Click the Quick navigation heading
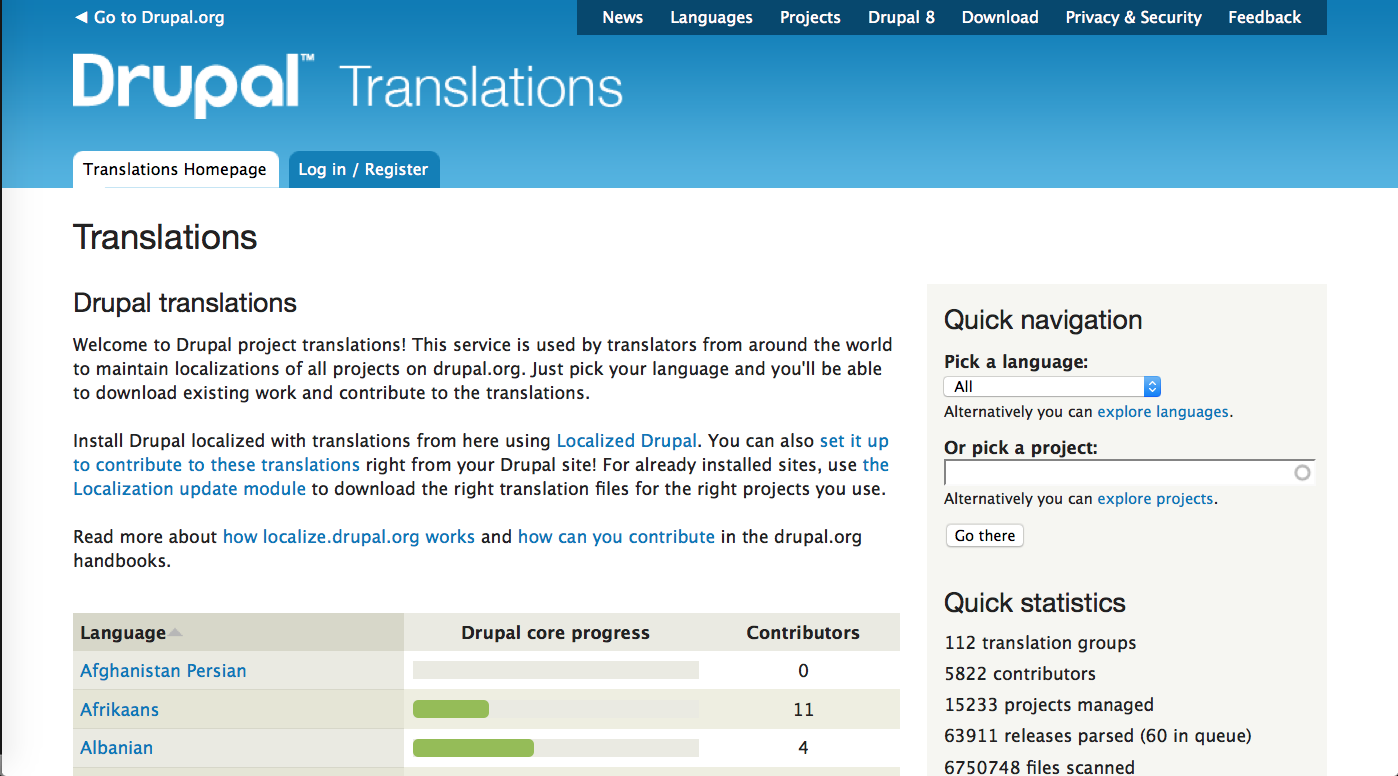Viewport: 1398px width, 776px height. point(1043,319)
